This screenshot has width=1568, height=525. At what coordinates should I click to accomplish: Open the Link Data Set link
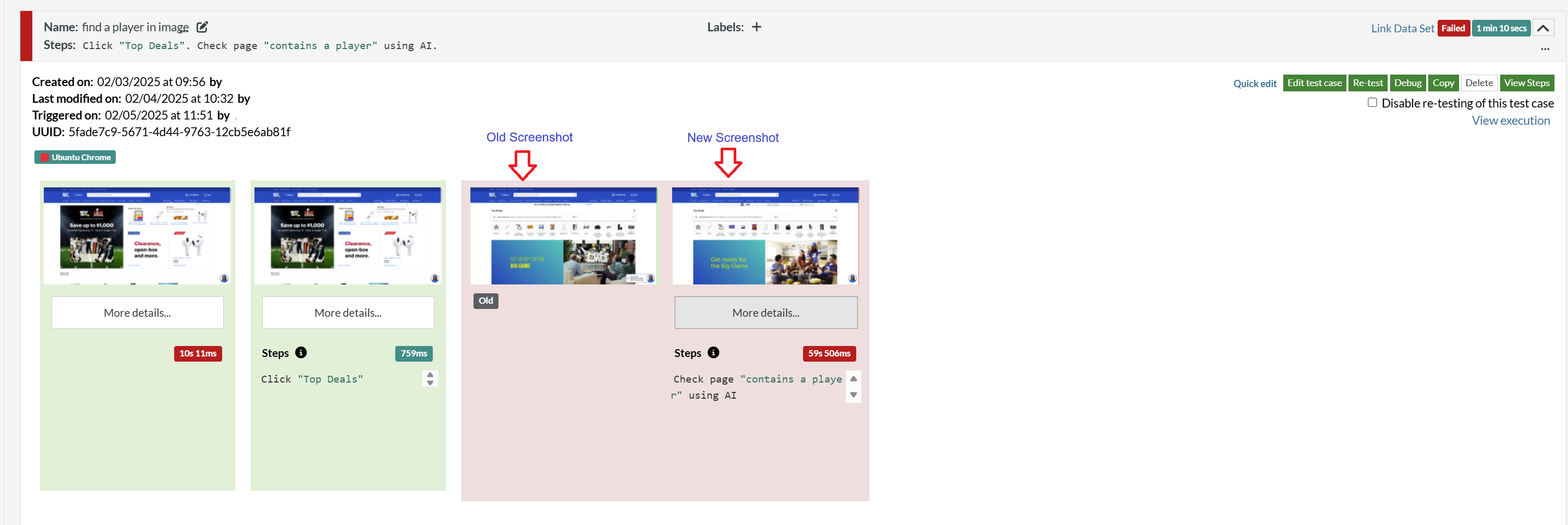[x=1402, y=29]
